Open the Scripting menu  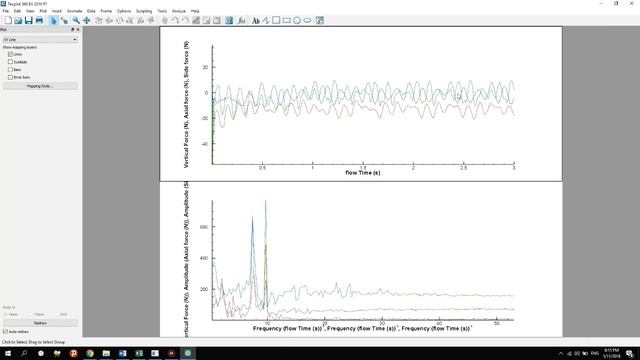[144, 11]
